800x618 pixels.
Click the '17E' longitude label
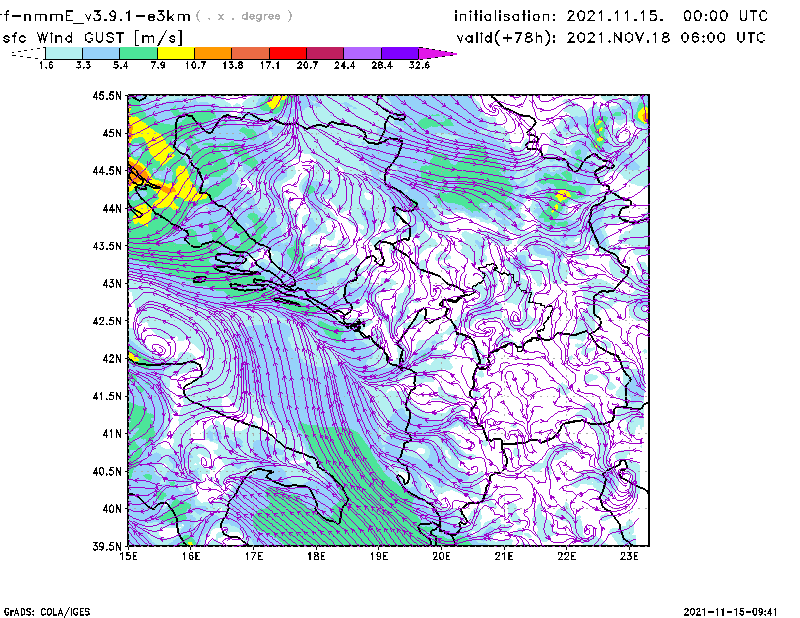point(254,556)
